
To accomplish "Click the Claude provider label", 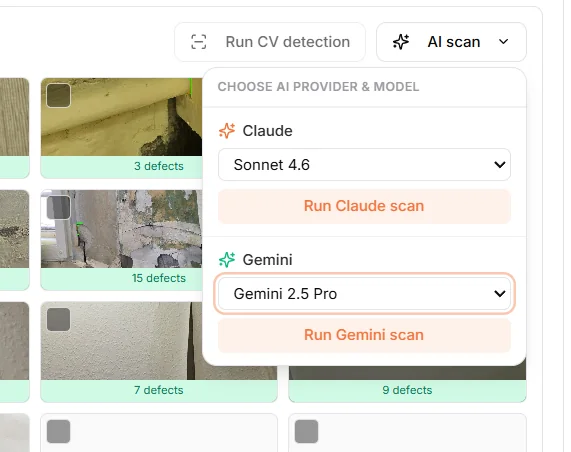I will (x=267, y=131).
